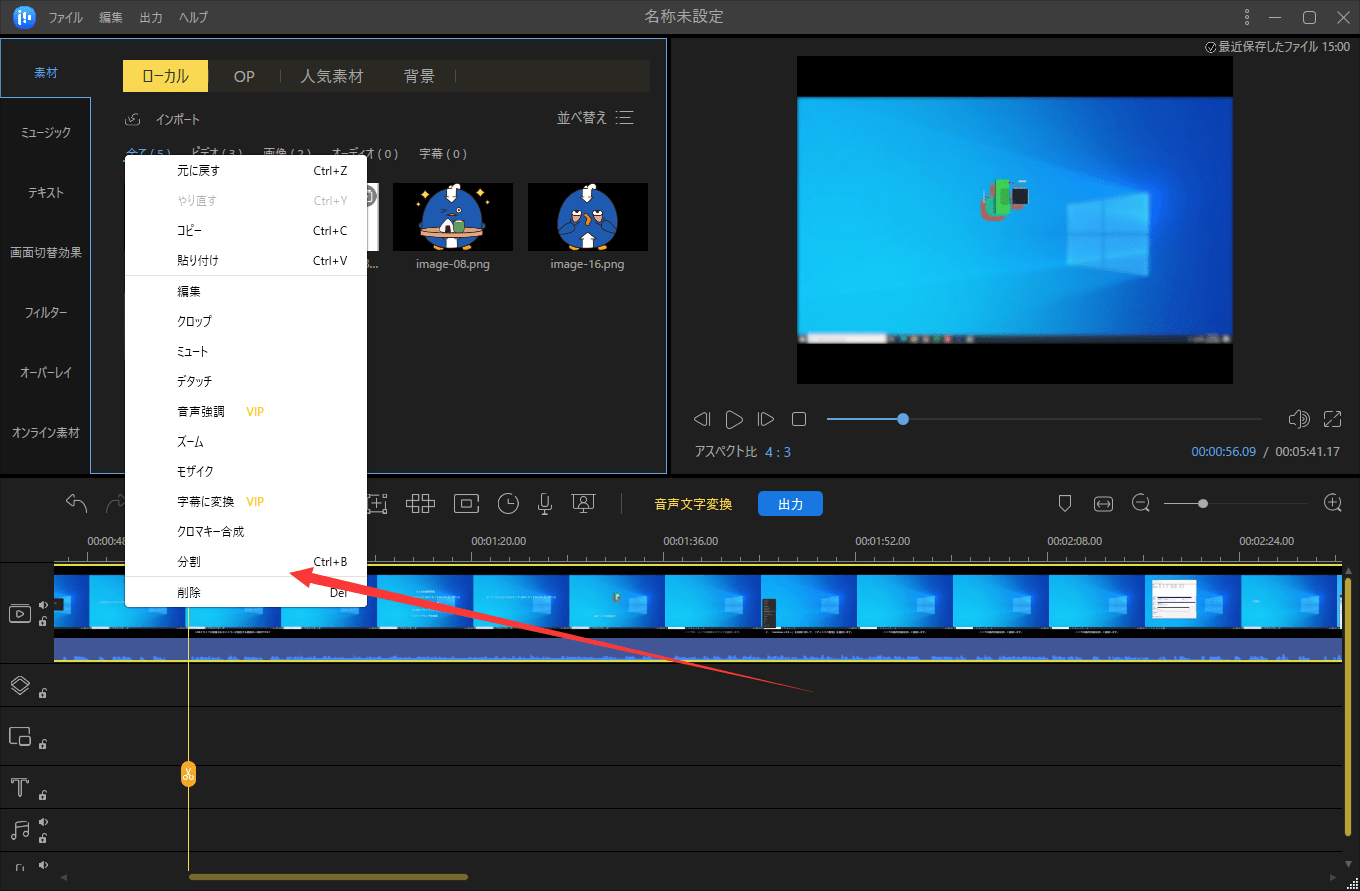The width and height of the screenshot is (1360, 891).
Task: Zoom in the timeline with plus magnifier
Action: click(x=1332, y=503)
